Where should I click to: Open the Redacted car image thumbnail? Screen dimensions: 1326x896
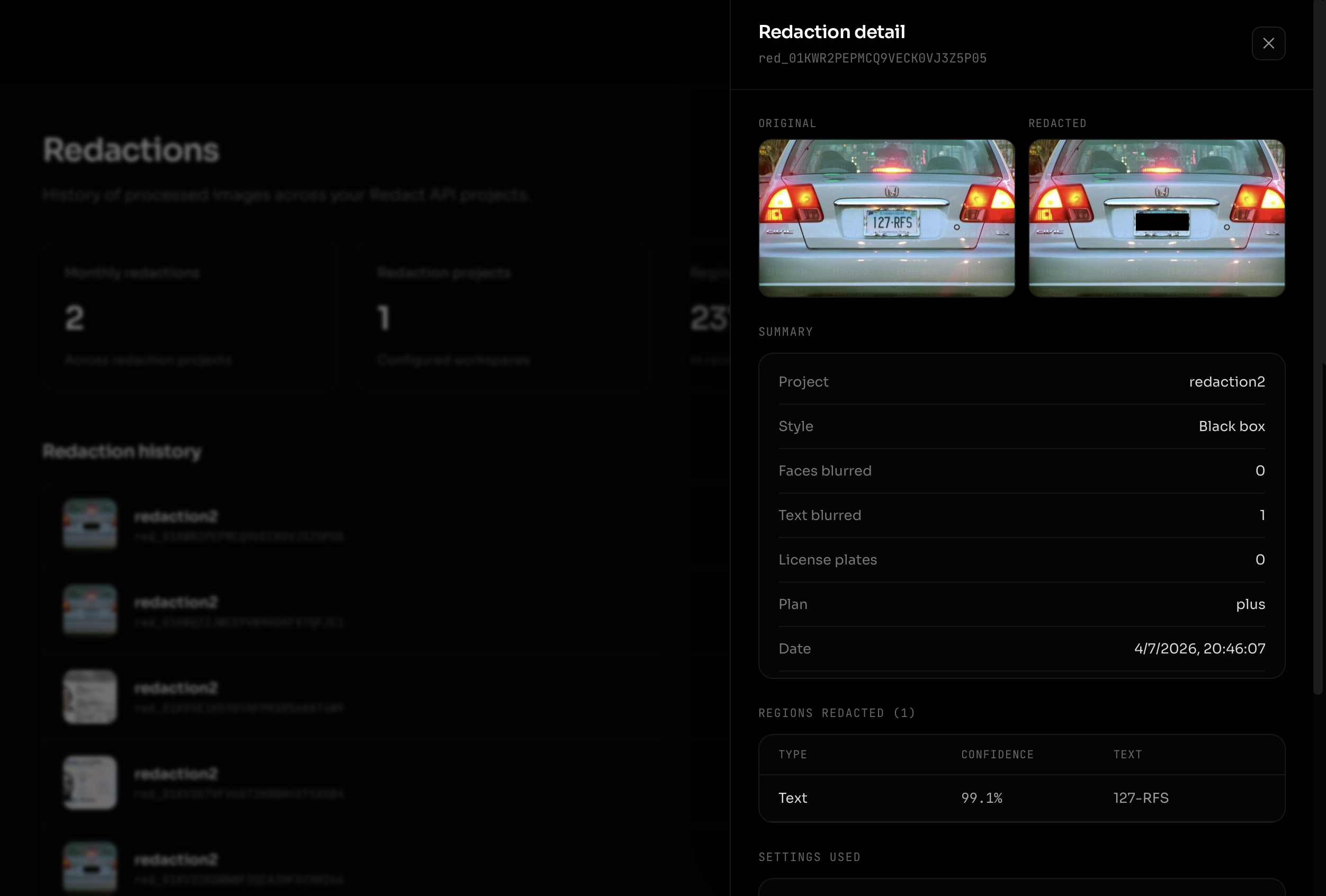(x=1156, y=218)
